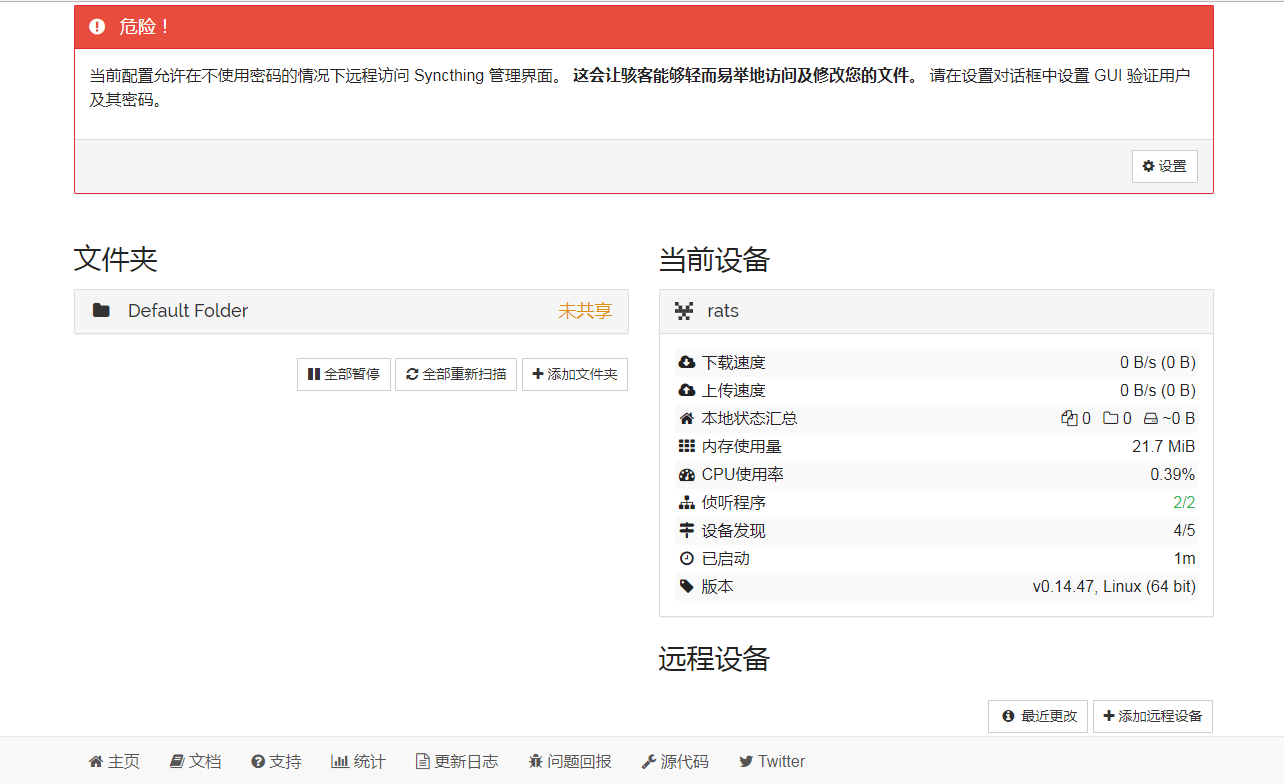1284x784 pixels.
Task: Open the 问题回报 bug report link
Action: tap(570, 761)
